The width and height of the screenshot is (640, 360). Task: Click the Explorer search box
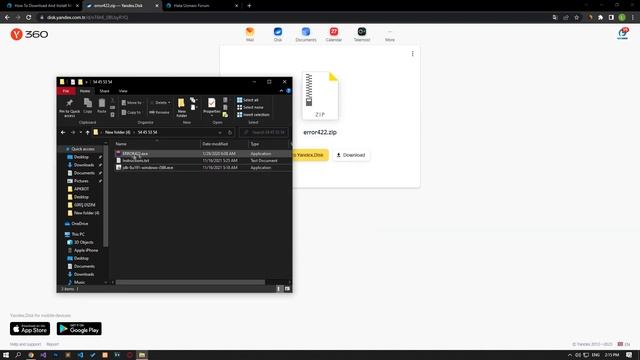coord(264,132)
